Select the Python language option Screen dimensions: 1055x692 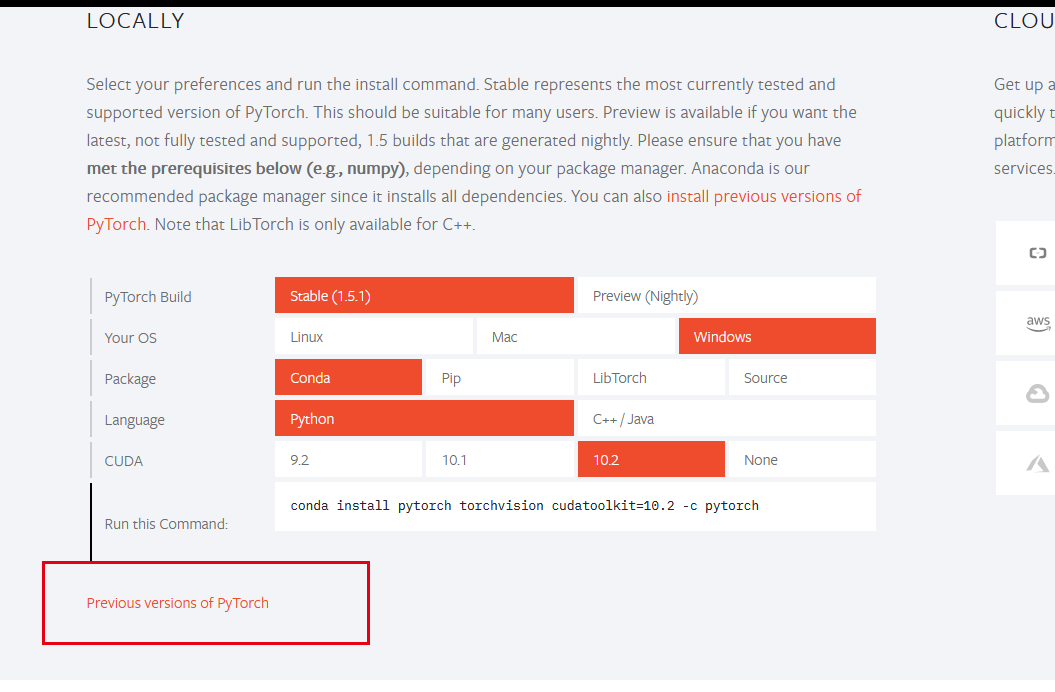pyautogui.click(x=423, y=418)
